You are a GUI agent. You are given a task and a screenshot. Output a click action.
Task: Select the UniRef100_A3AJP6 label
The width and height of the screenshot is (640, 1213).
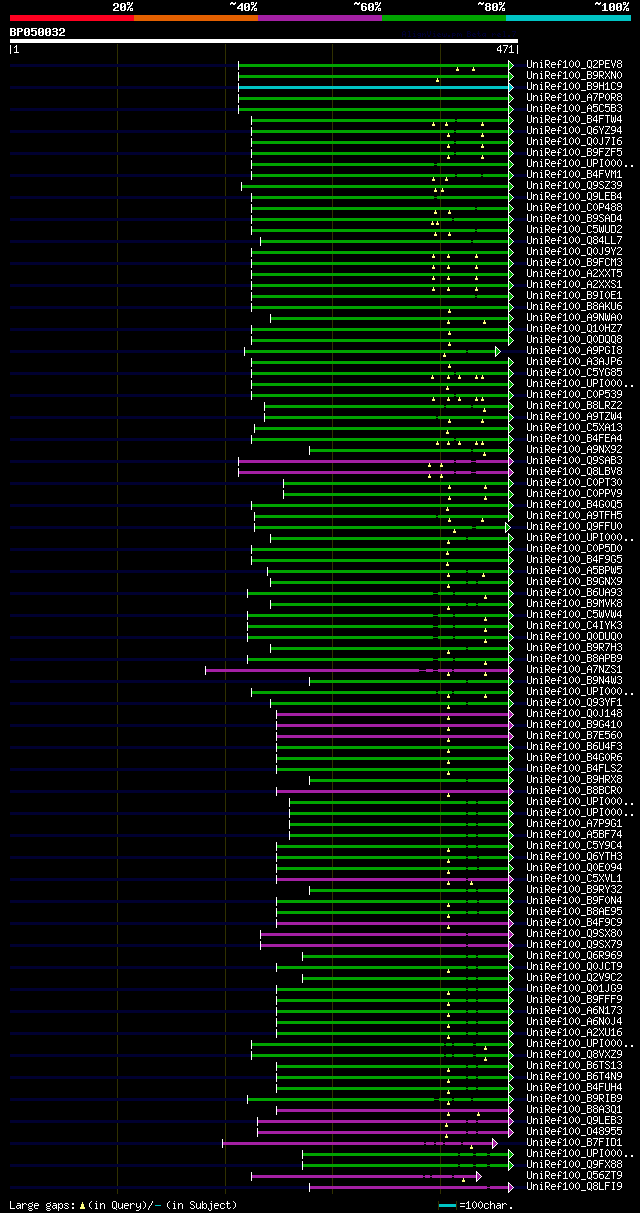[574, 362]
